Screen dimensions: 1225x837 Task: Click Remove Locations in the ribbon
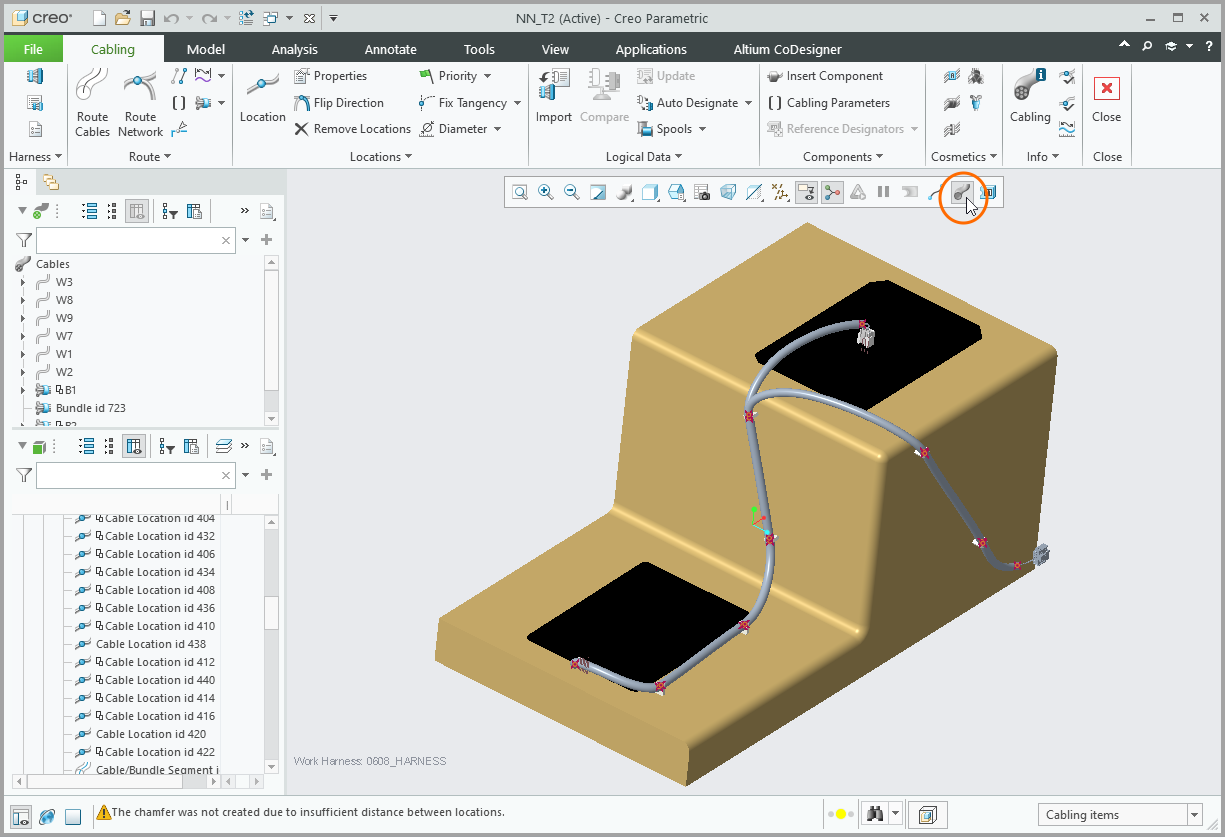352,128
